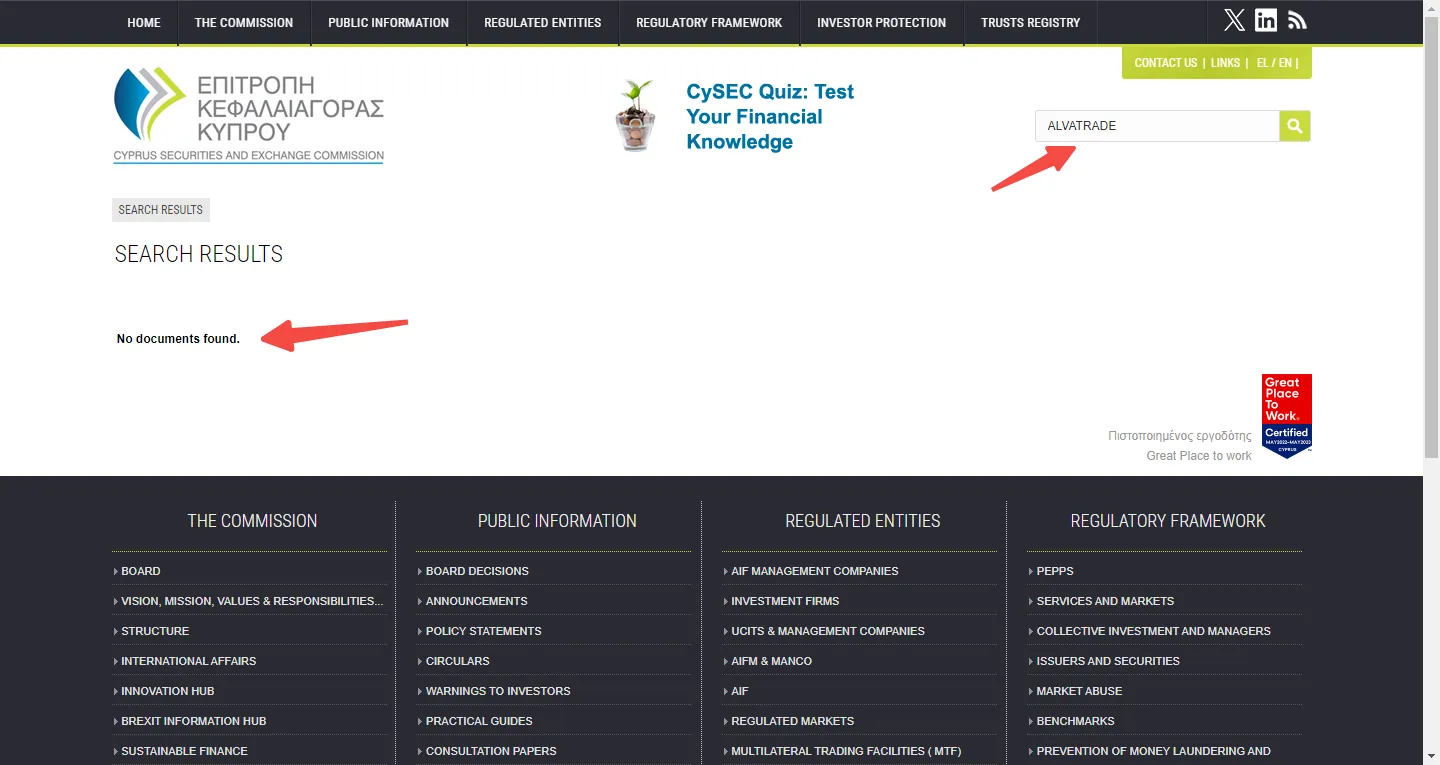1440x765 pixels.
Task: Open MULTILATERAL TRADING FACILITIES (MTF) footer link
Action: 846,751
